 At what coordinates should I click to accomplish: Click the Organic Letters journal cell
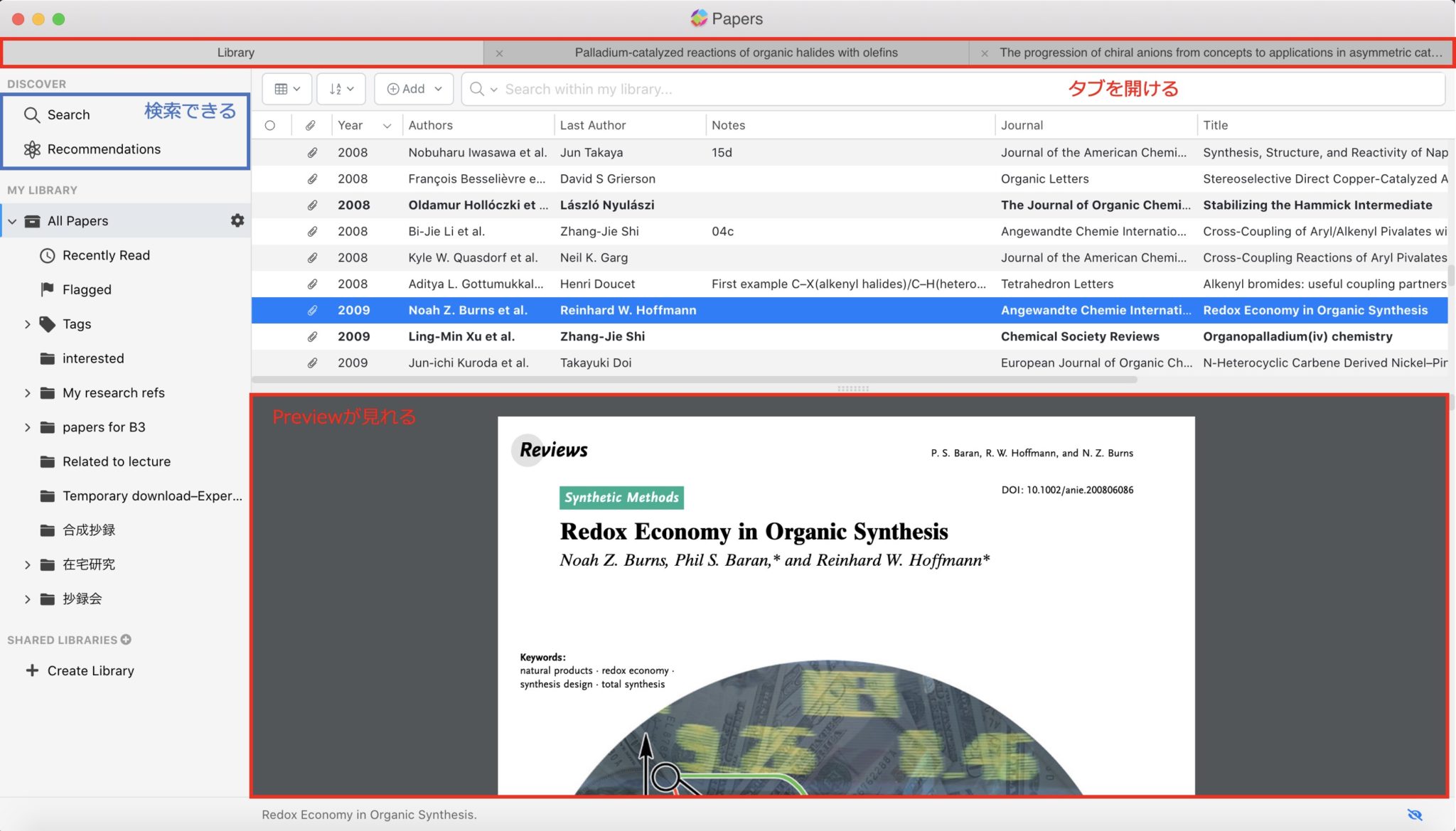[x=1044, y=178]
